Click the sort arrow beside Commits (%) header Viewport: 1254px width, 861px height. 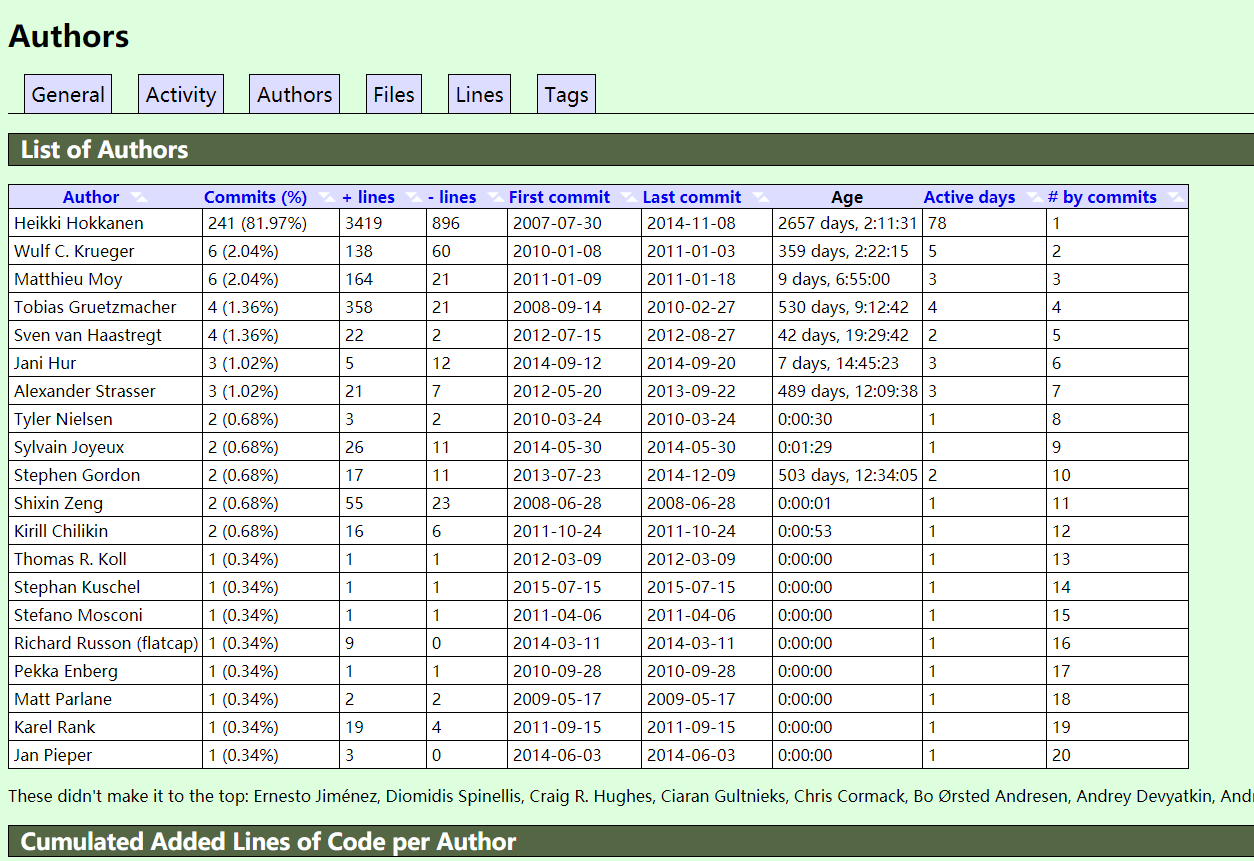pos(326,197)
